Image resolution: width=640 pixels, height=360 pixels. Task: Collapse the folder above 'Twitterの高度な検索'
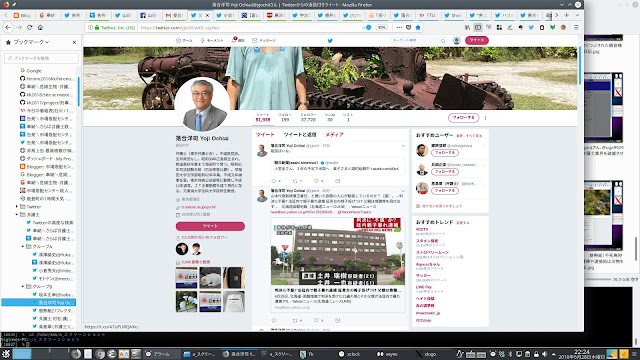point(17,214)
